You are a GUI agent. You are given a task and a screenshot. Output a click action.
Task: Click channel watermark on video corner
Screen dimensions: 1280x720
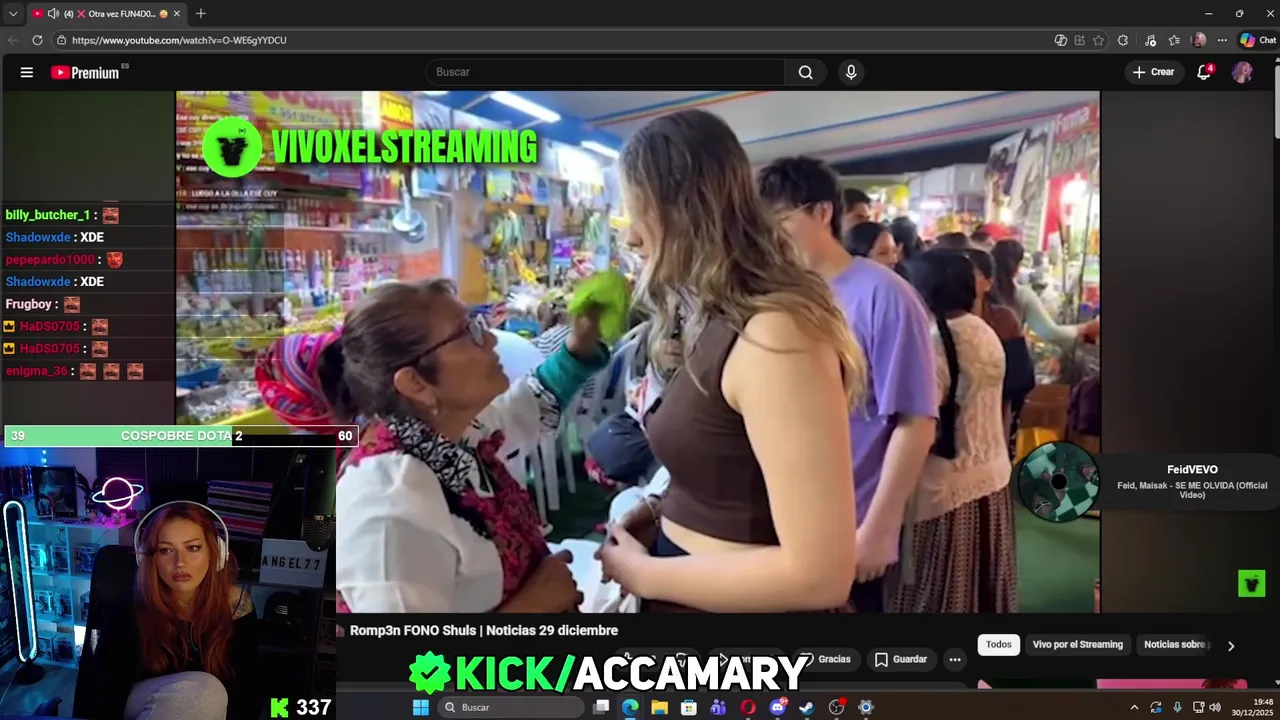1252,583
